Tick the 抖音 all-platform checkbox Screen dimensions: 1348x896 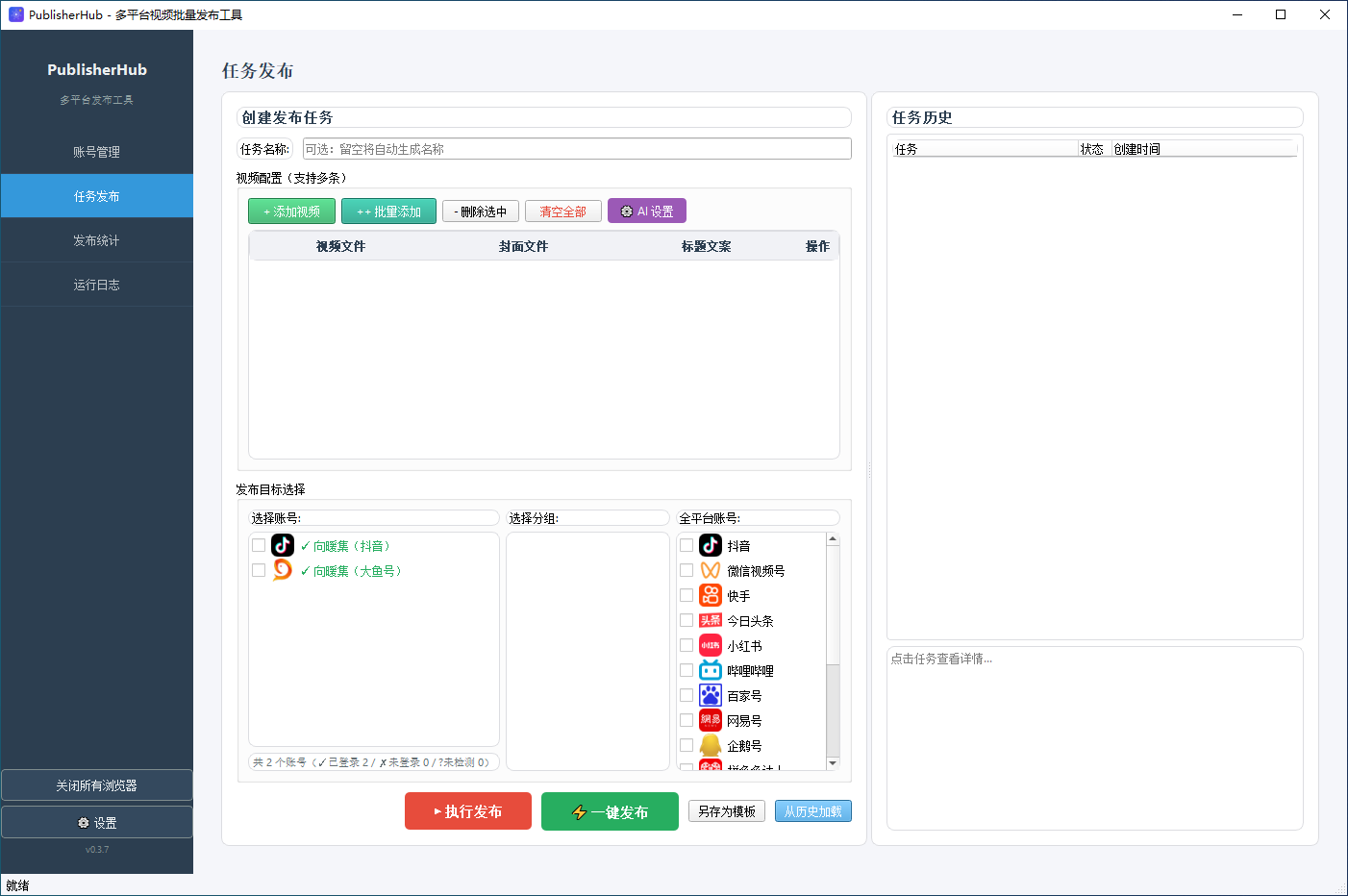coord(686,545)
